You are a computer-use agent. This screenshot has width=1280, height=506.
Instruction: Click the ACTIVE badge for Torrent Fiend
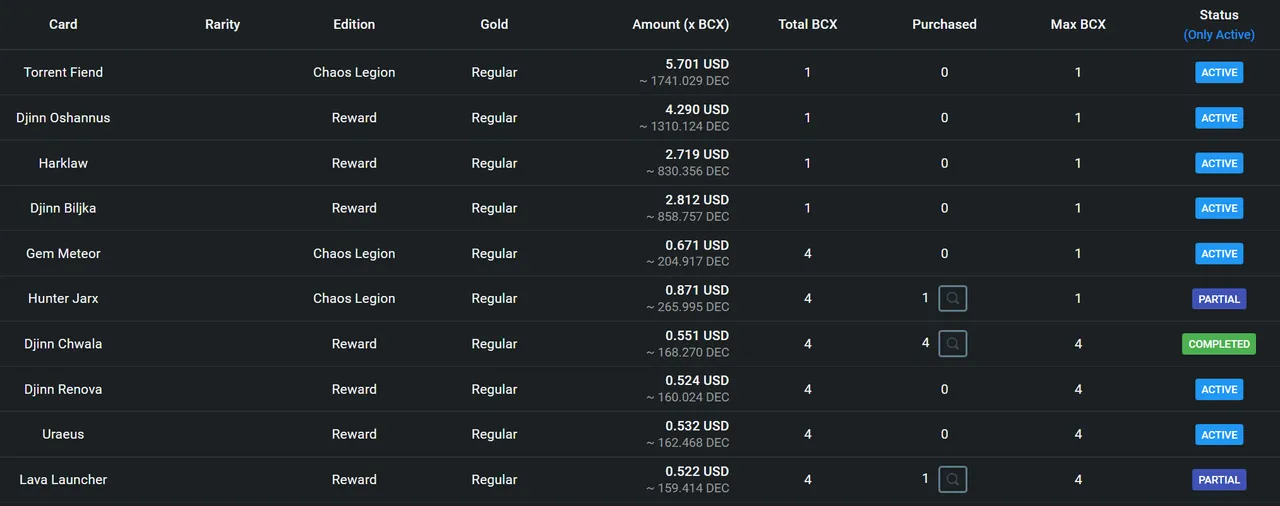pyautogui.click(x=1219, y=72)
